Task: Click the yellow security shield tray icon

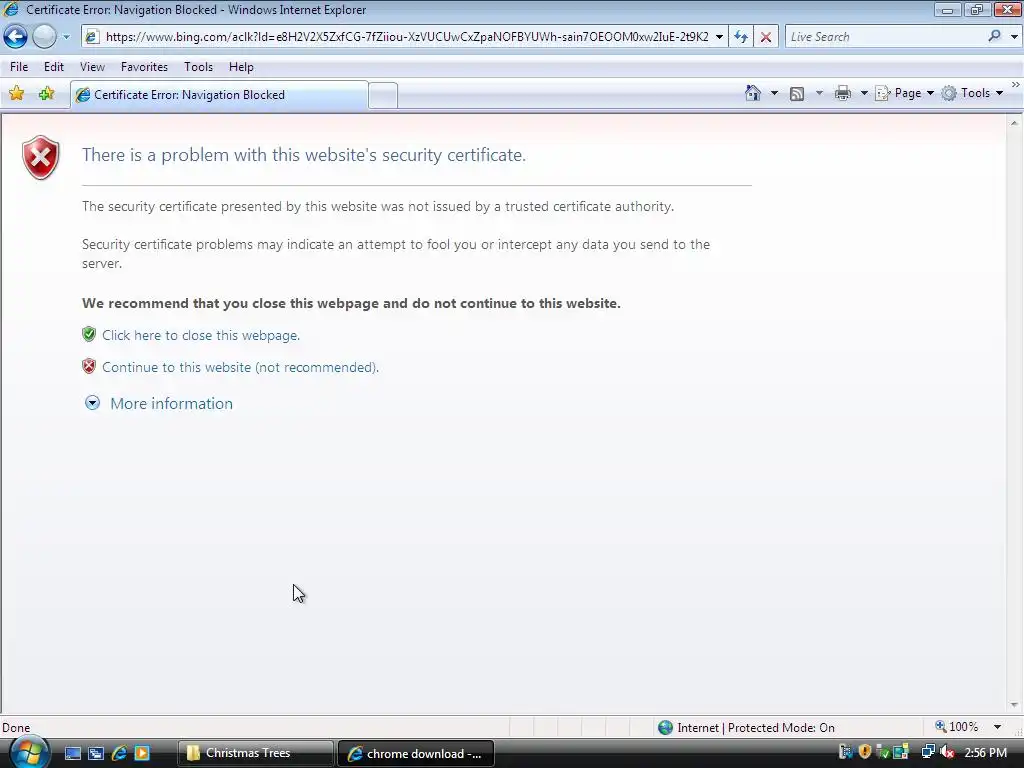Action: [865, 752]
